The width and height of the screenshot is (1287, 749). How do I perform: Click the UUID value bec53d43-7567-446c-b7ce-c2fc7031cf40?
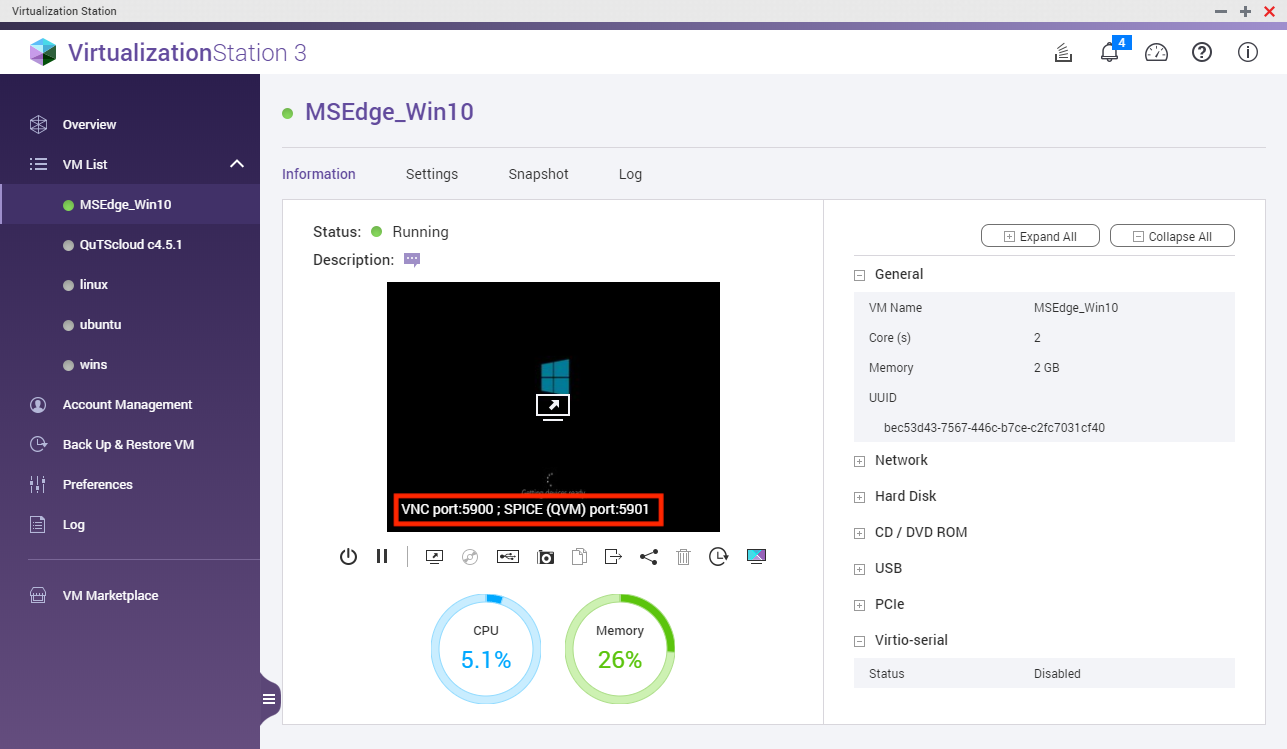click(994, 428)
